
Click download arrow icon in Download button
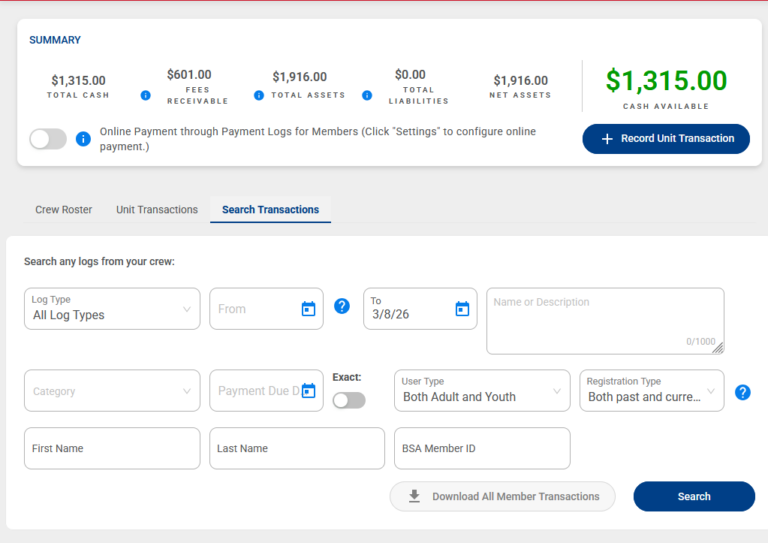click(414, 496)
